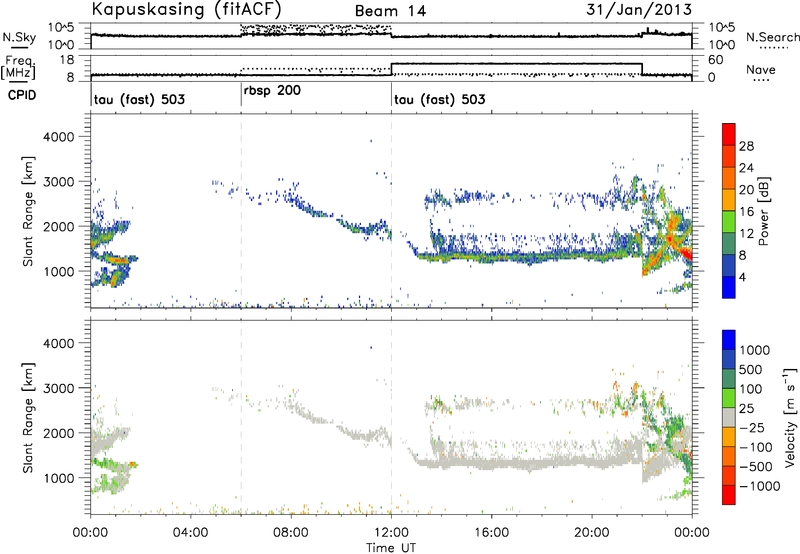Click the "20" value on the Power colorbar
Screen dimensions: 800x554
(x=746, y=190)
